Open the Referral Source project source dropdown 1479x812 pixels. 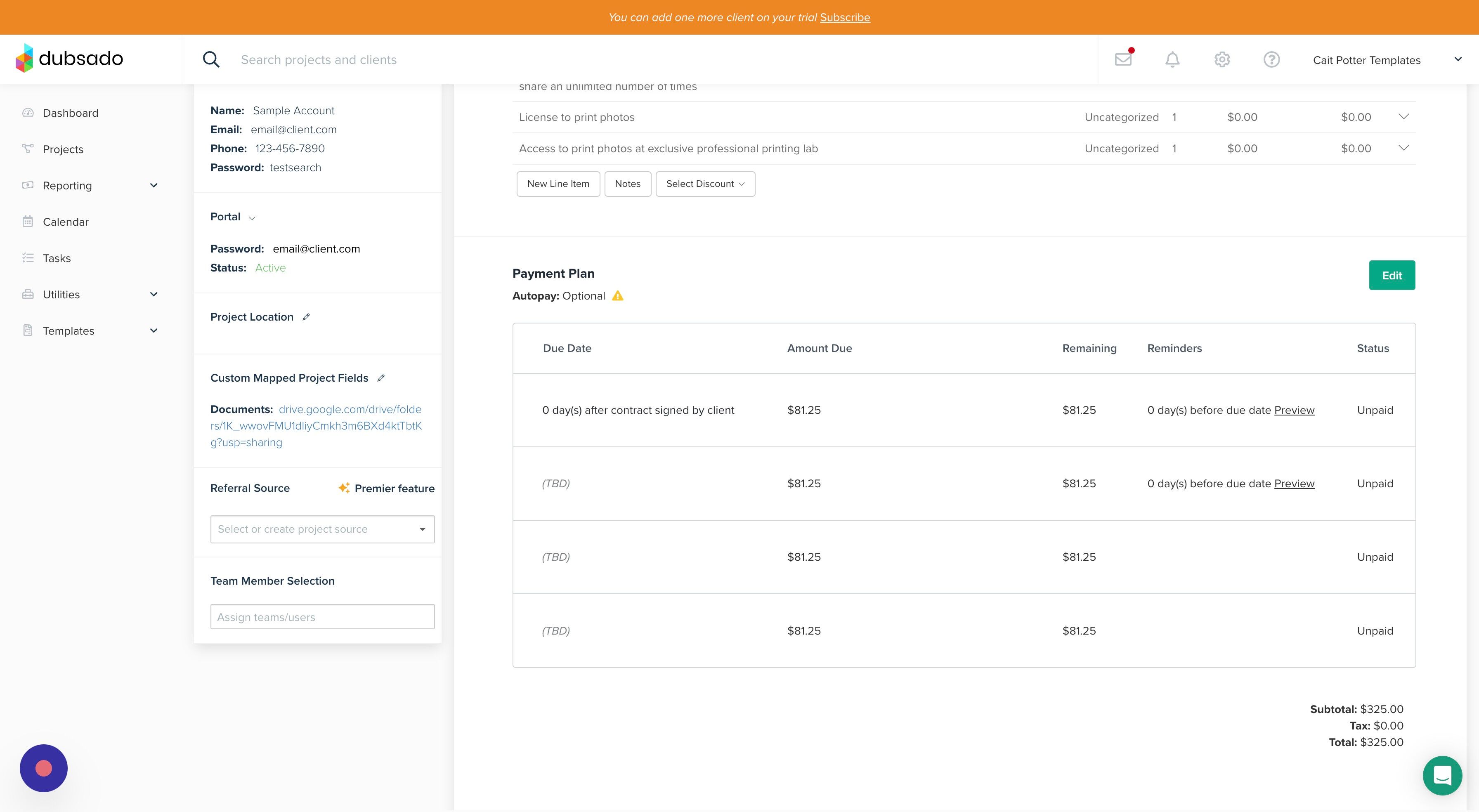pos(322,529)
